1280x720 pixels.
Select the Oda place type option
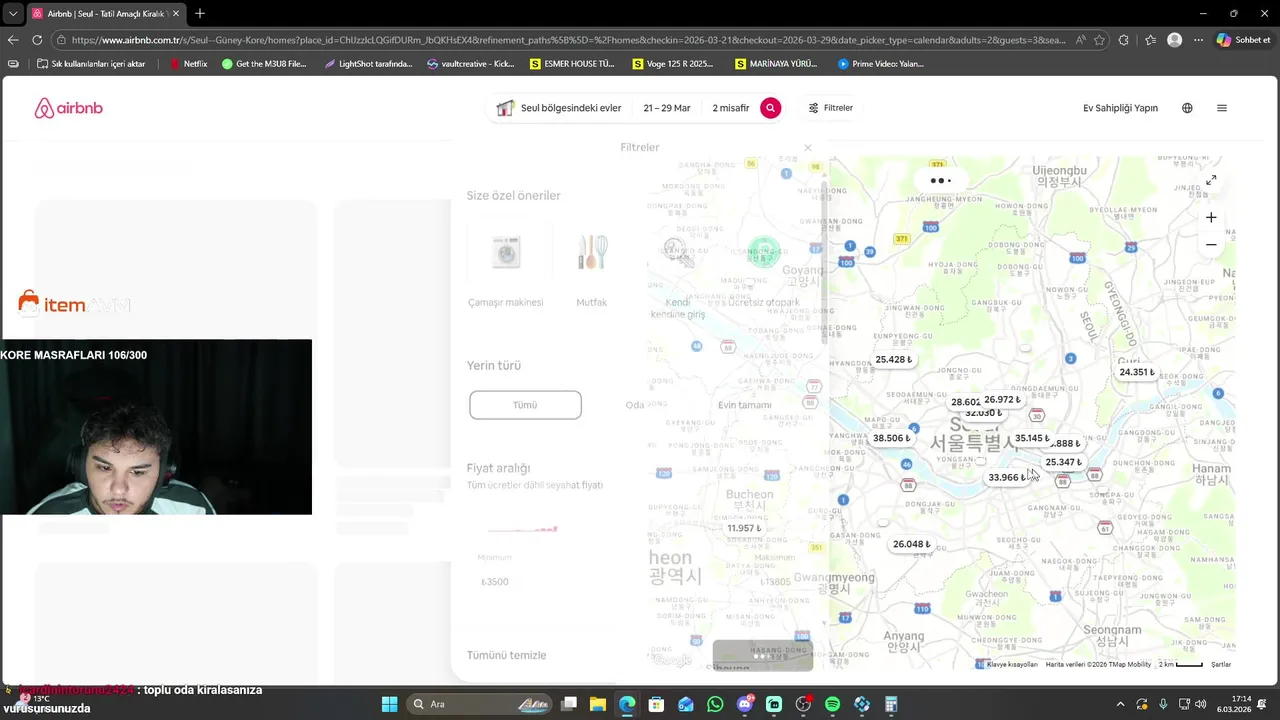tap(634, 405)
